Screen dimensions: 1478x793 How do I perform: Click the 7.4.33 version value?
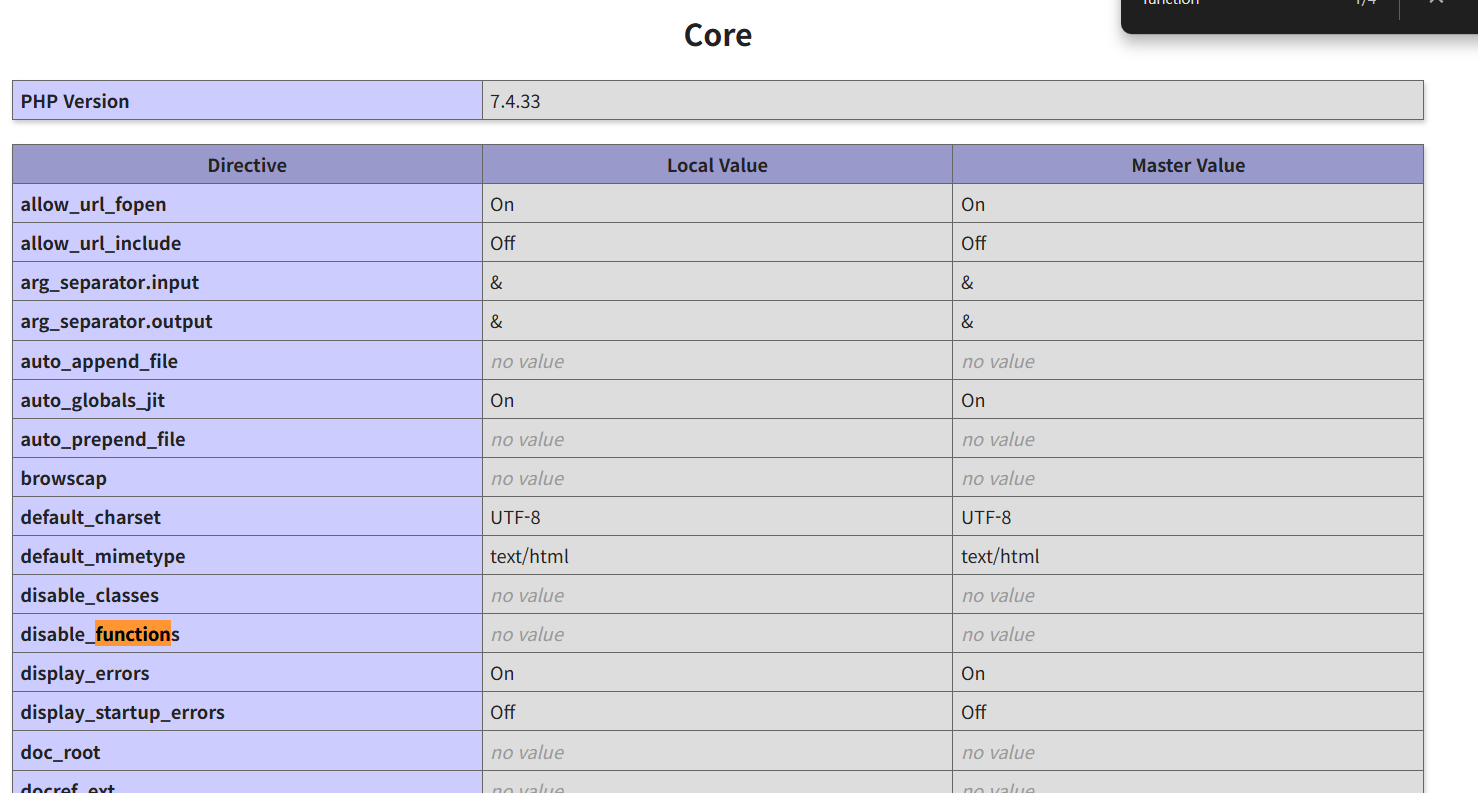[515, 101]
